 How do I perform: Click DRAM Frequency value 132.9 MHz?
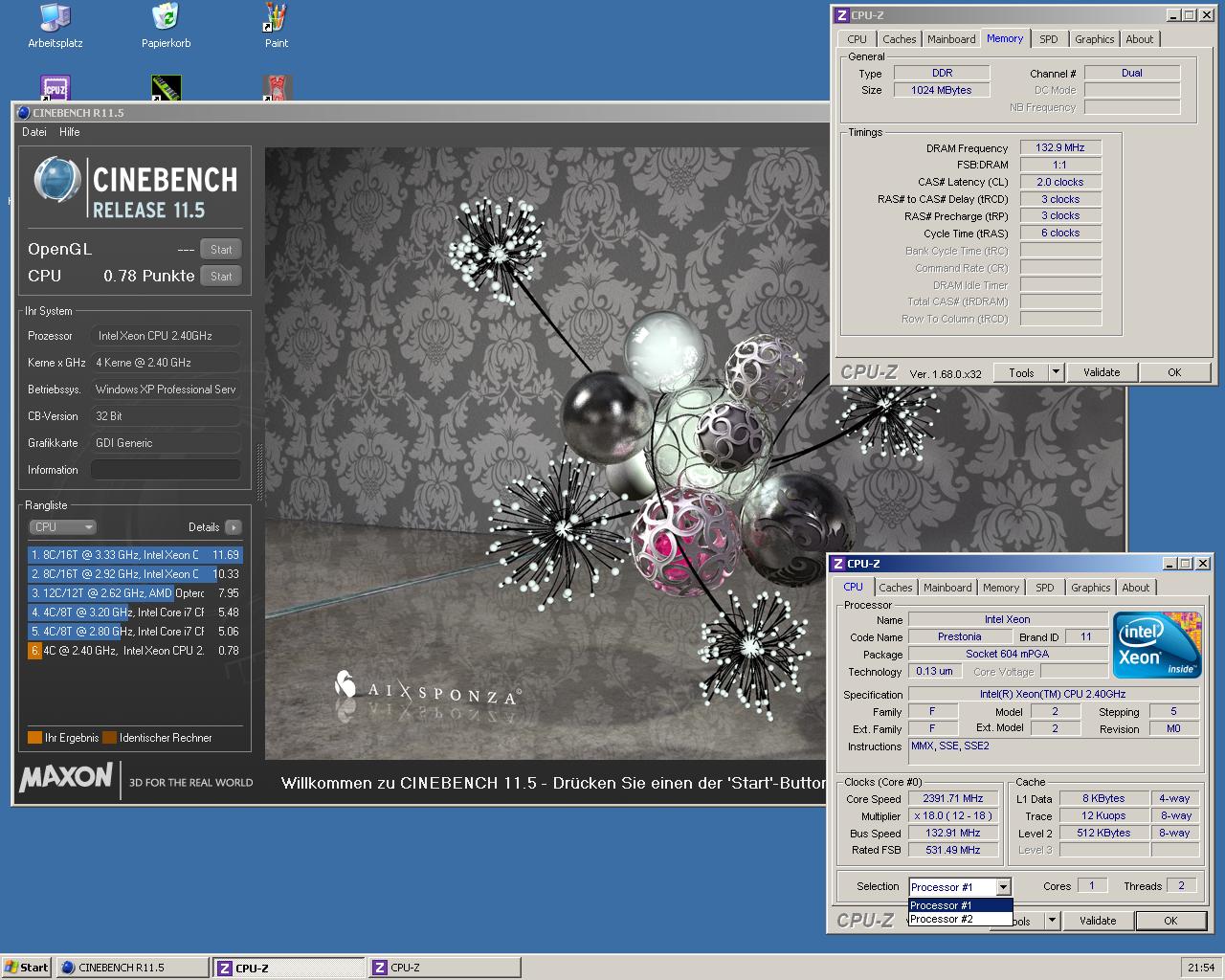tap(1060, 147)
